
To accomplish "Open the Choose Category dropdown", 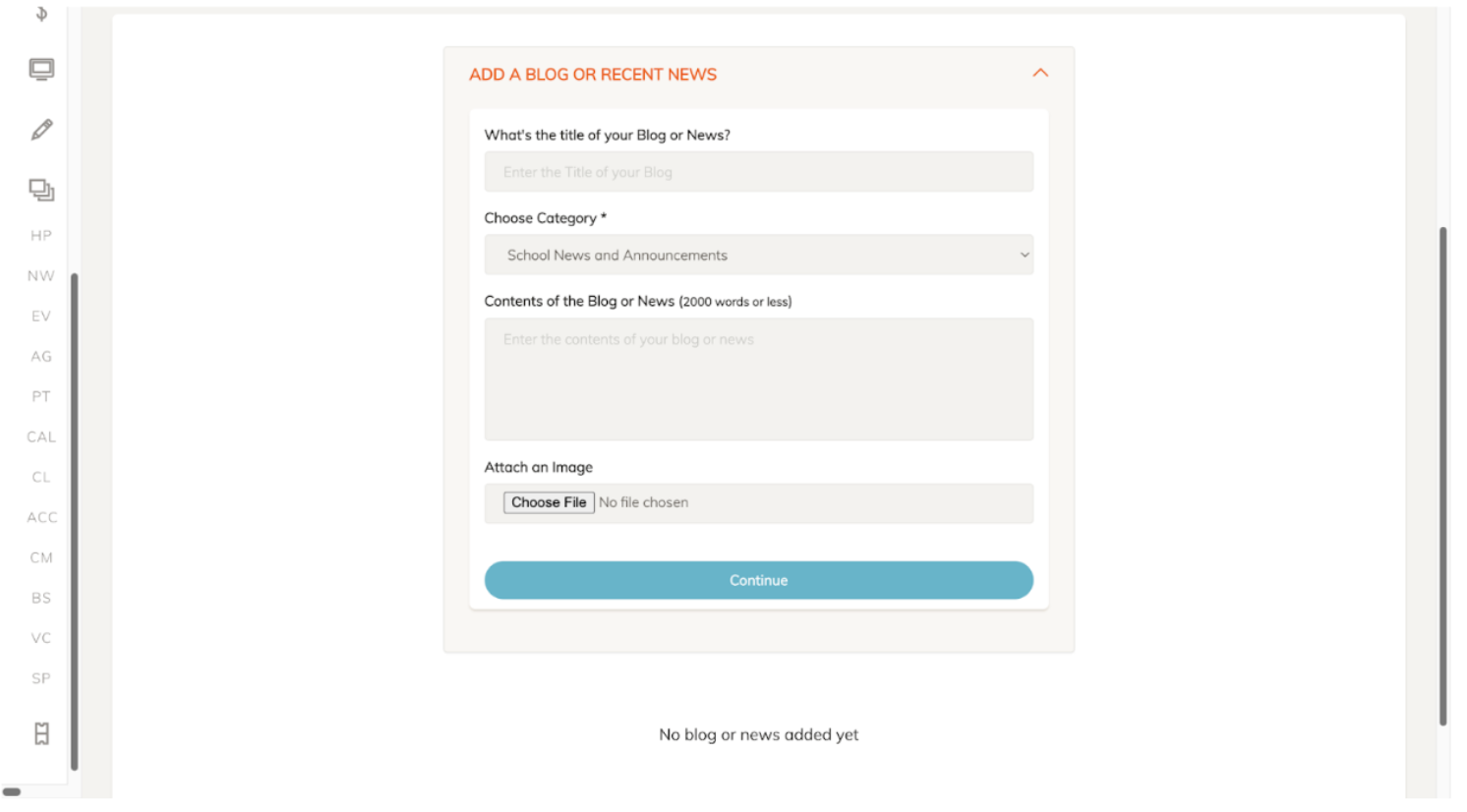I will point(758,255).
